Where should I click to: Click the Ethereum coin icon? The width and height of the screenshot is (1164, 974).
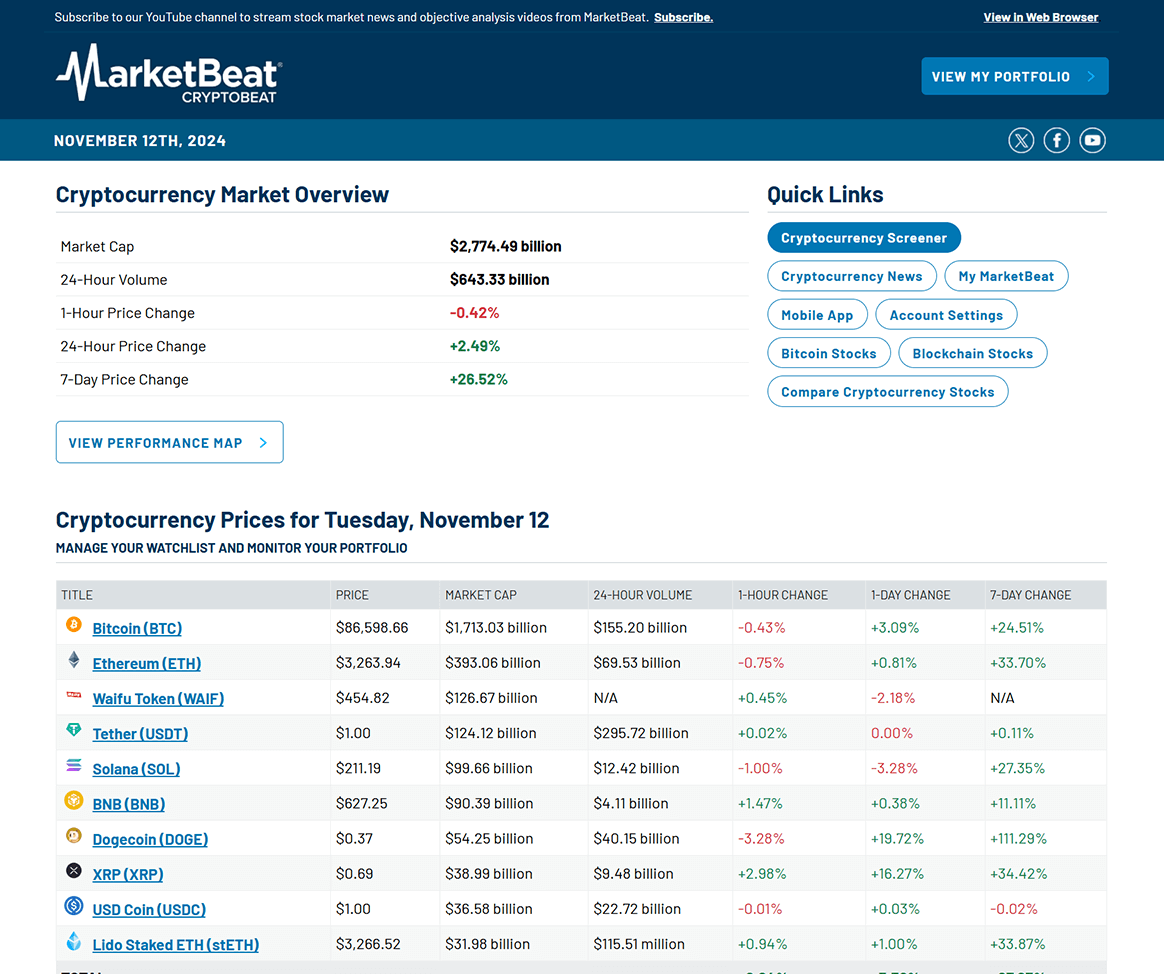[74, 660]
